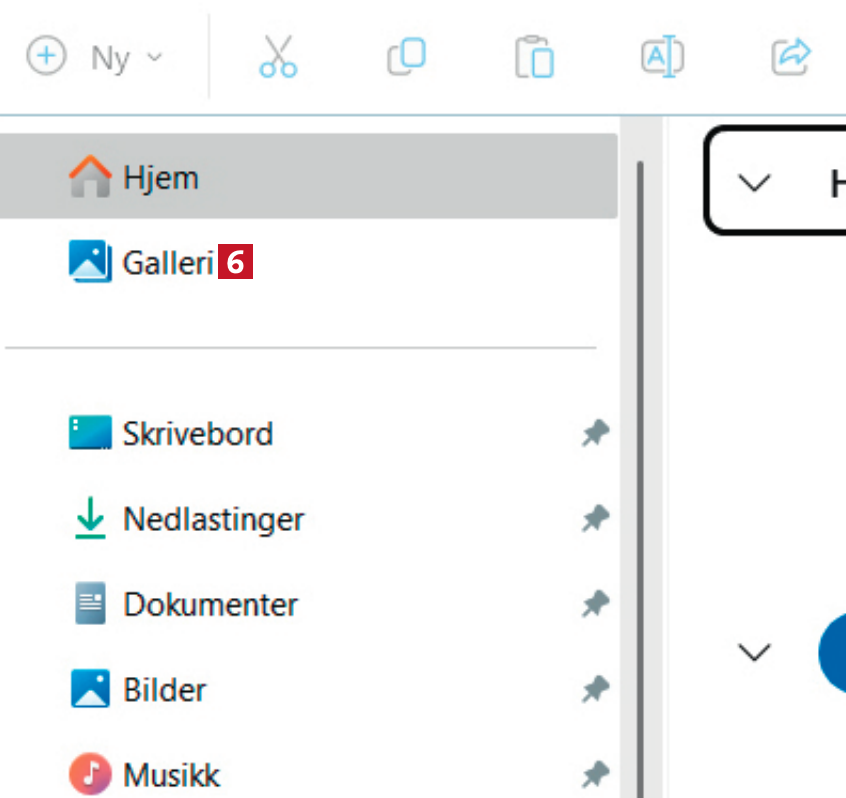Open the Skrivebord folder
Viewport: 846px width, 798px height.
[x=197, y=434]
